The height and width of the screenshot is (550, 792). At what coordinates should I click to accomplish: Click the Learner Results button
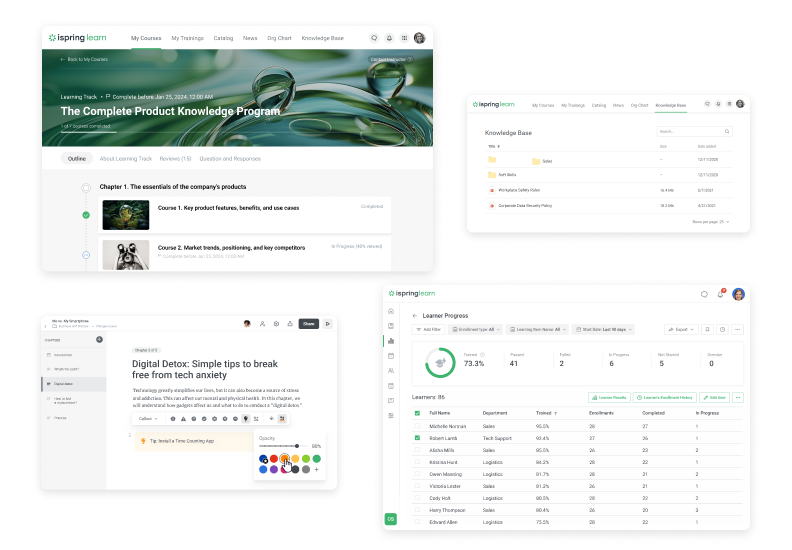(x=609, y=397)
